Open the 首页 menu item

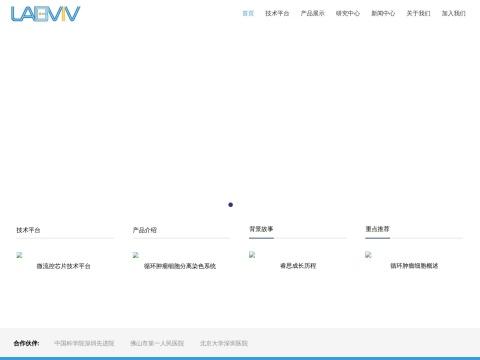coord(248,13)
